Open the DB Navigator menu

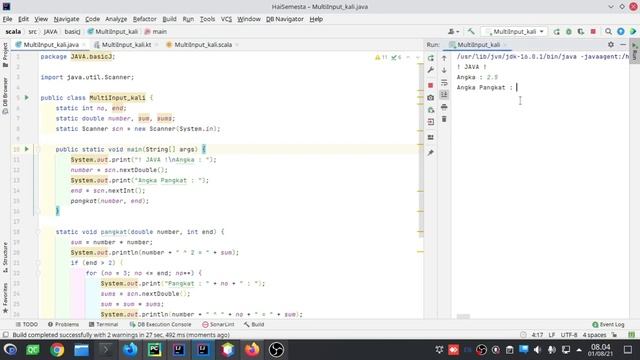coord(284,19)
